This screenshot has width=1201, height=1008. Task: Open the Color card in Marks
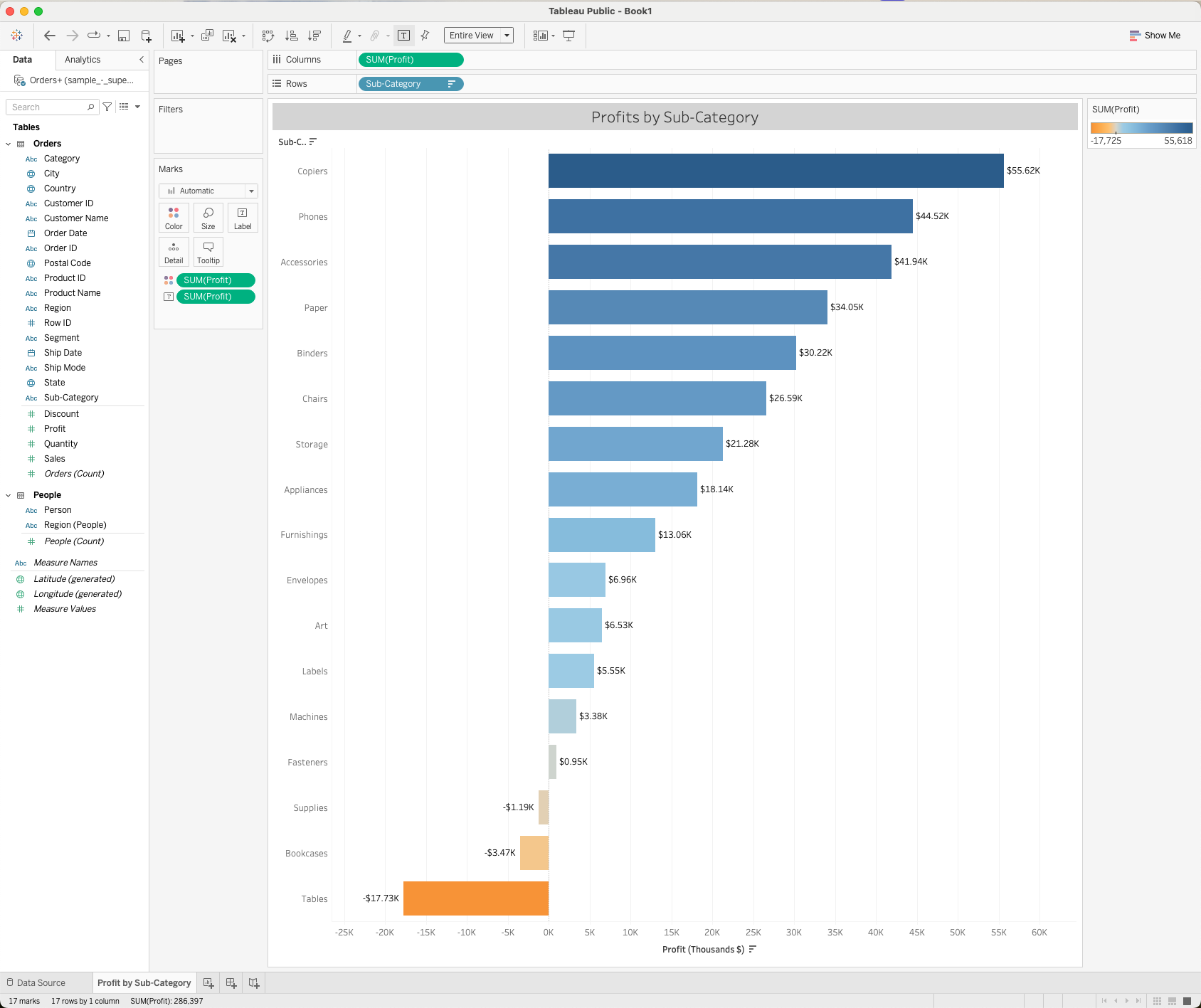click(x=174, y=218)
